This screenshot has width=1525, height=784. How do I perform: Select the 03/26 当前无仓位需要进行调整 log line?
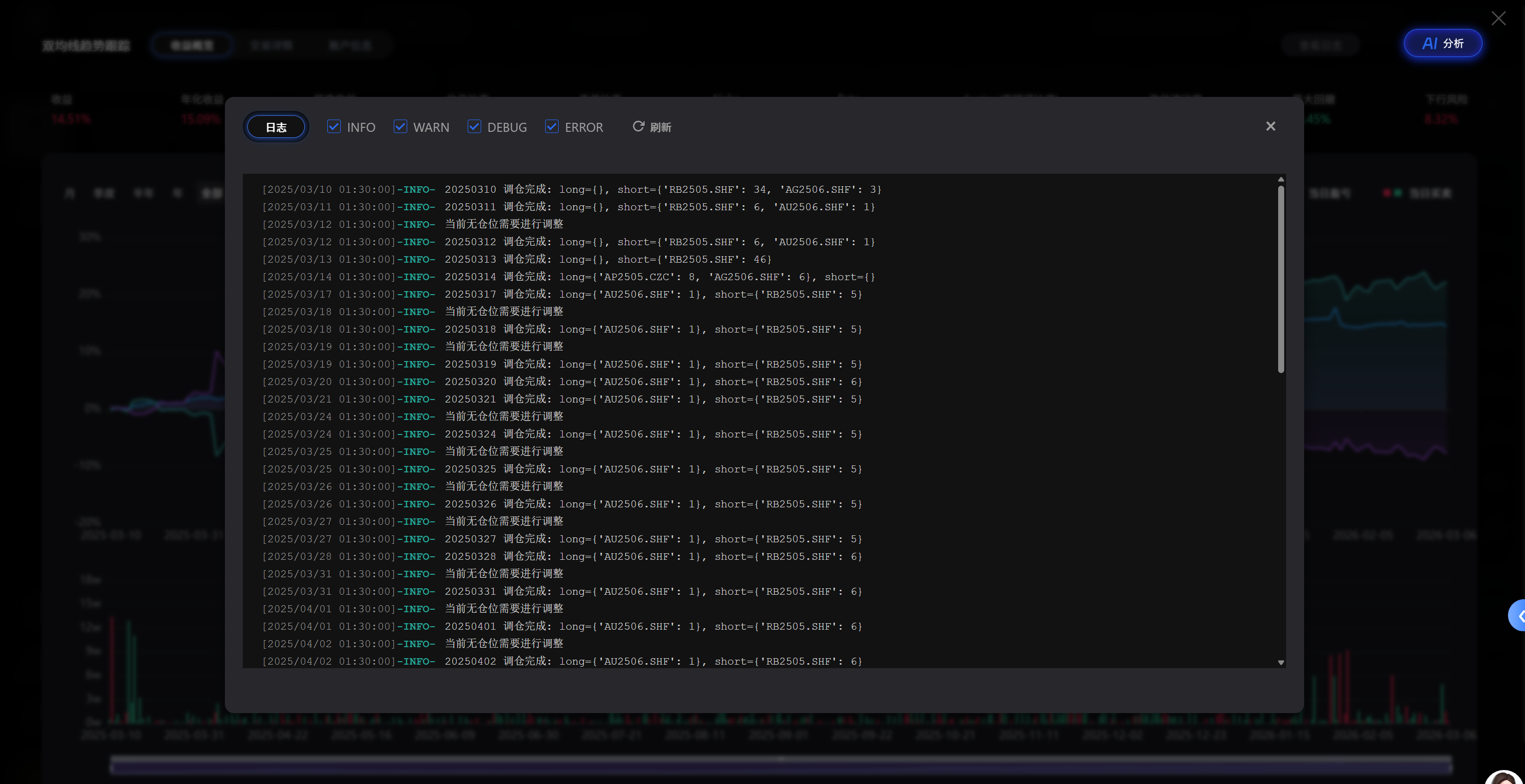pos(413,486)
